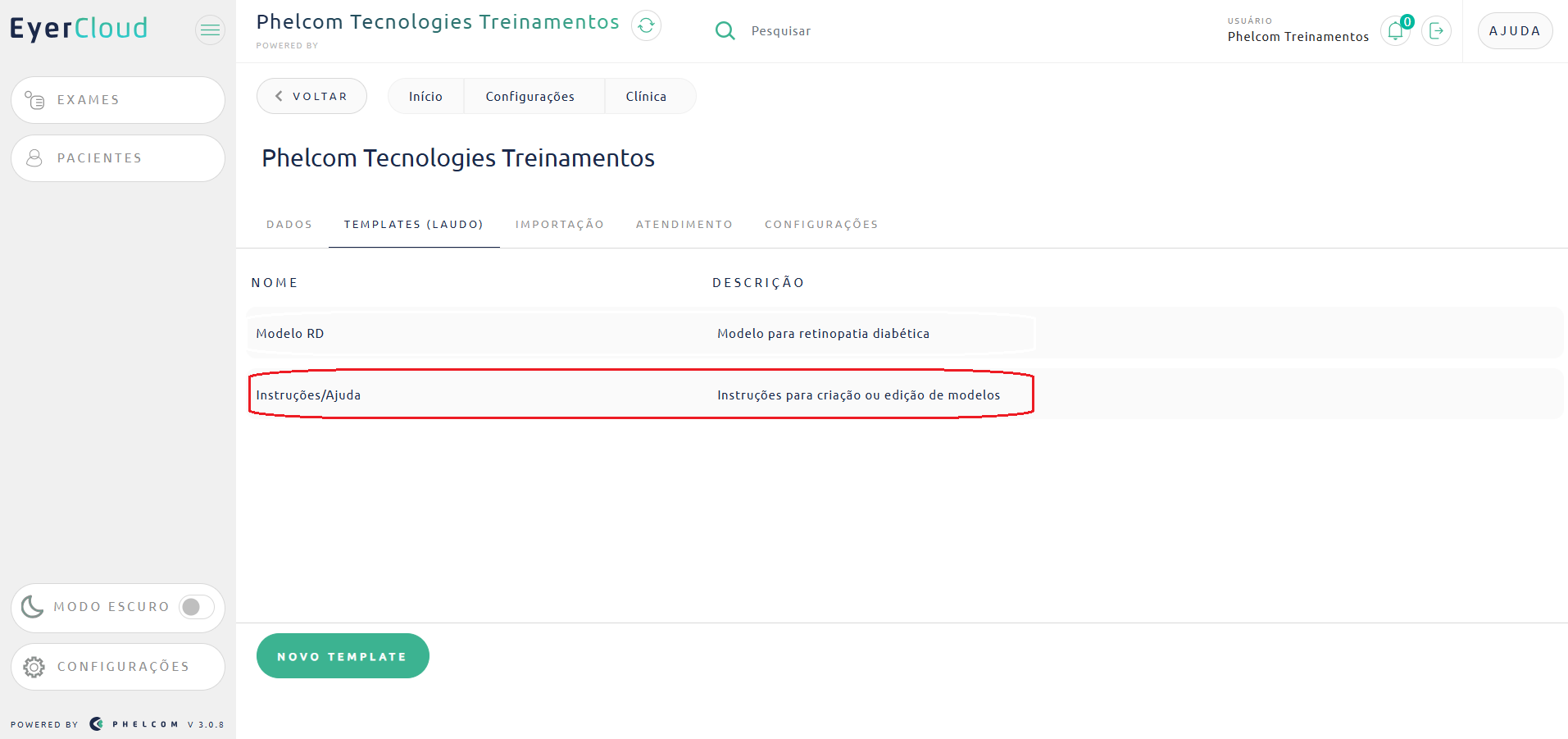The height and width of the screenshot is (739, 1568).
Task: Click the search magnifier icon
Action: (725, 31)
